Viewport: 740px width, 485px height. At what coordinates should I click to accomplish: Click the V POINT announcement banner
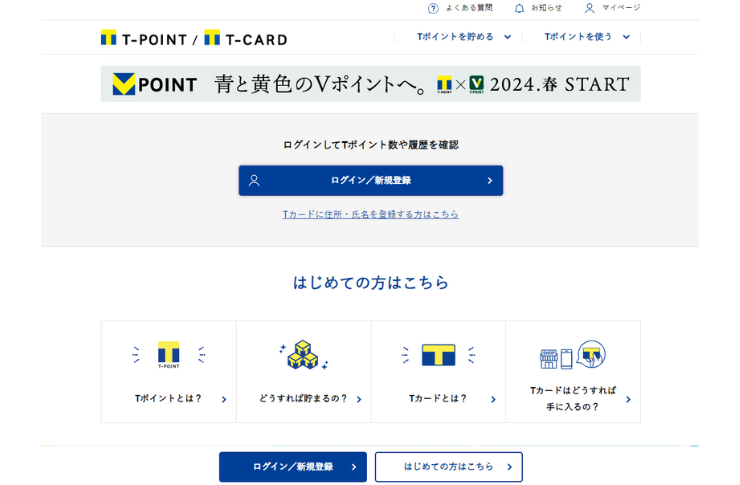(x=370, y=84)
